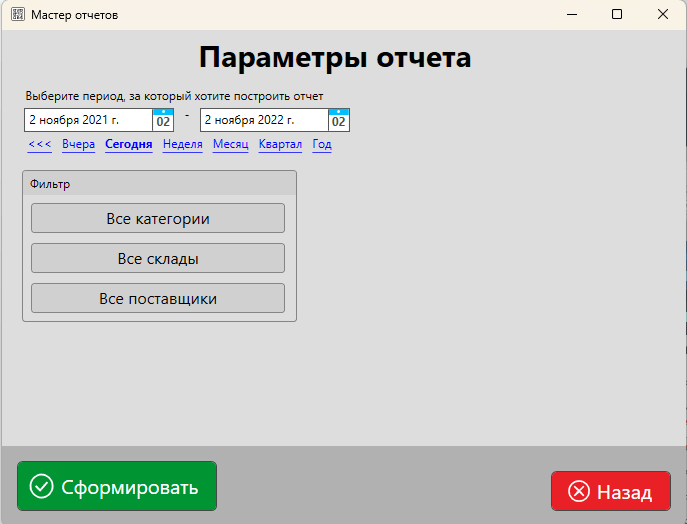
Task: Open the 'Все поставщики' filter selector
Action: coord(158,298)
